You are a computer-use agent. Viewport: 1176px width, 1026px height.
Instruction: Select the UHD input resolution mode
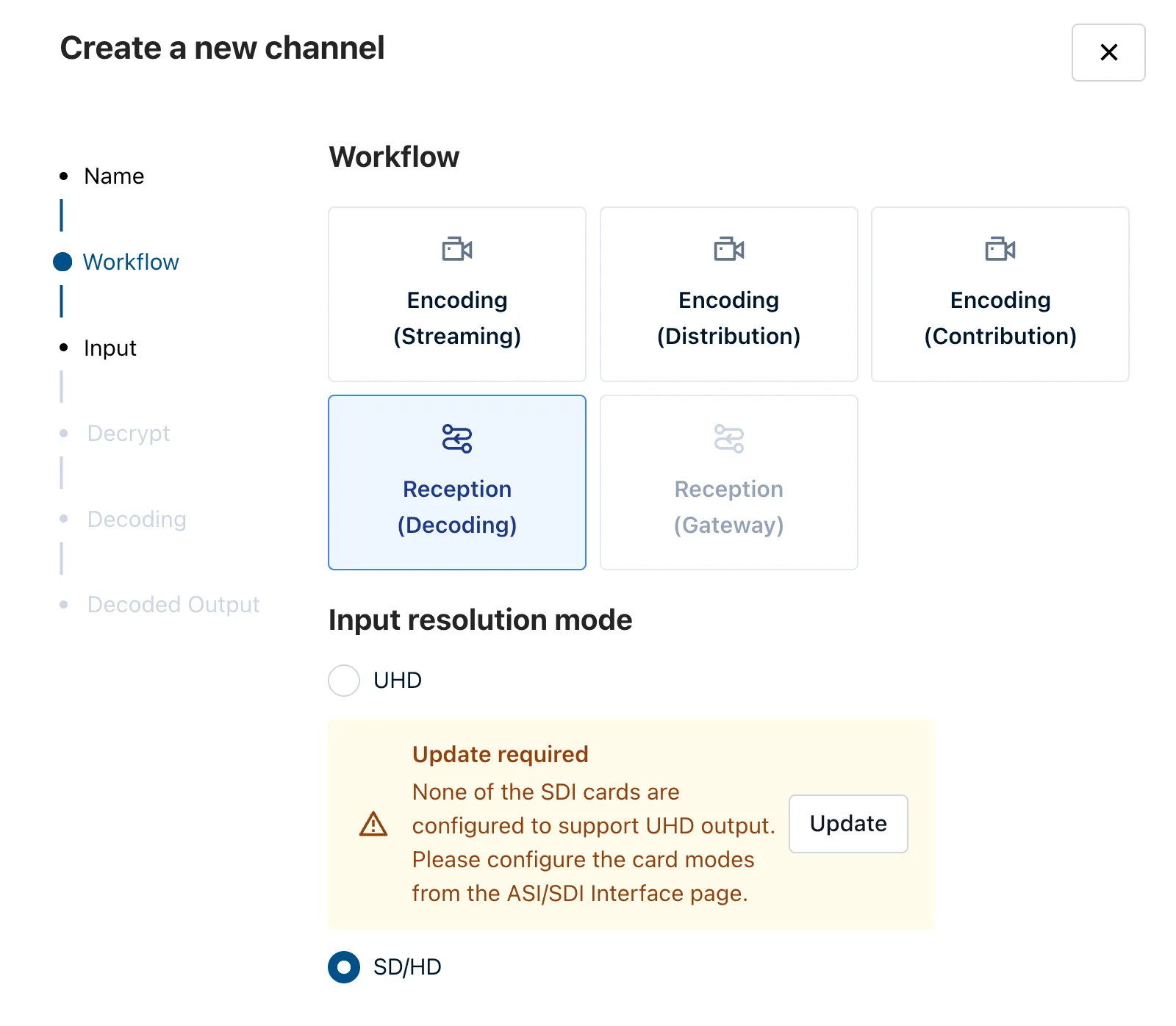pos(344,681)
